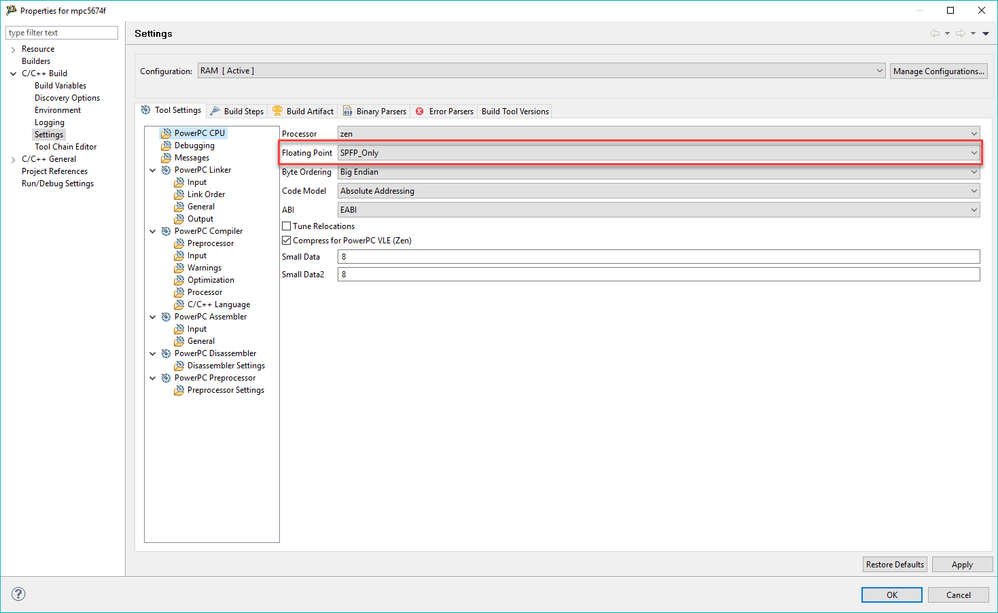Collapse the PowerPC Disassembler node
Image resolution: width=998 pixels, height=613 pixels.
click(153, 353)
